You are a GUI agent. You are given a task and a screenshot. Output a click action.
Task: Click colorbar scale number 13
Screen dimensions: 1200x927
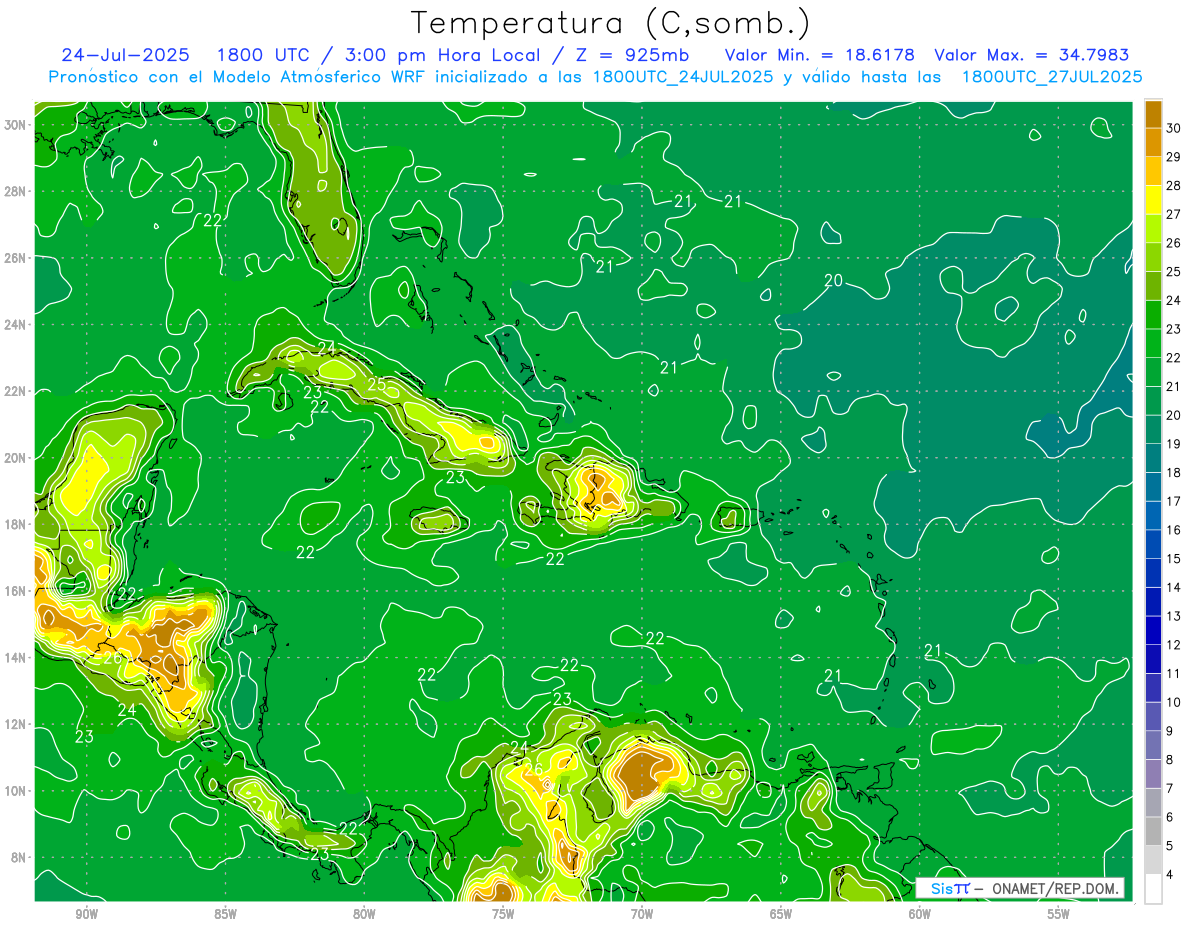point(1173,616)
